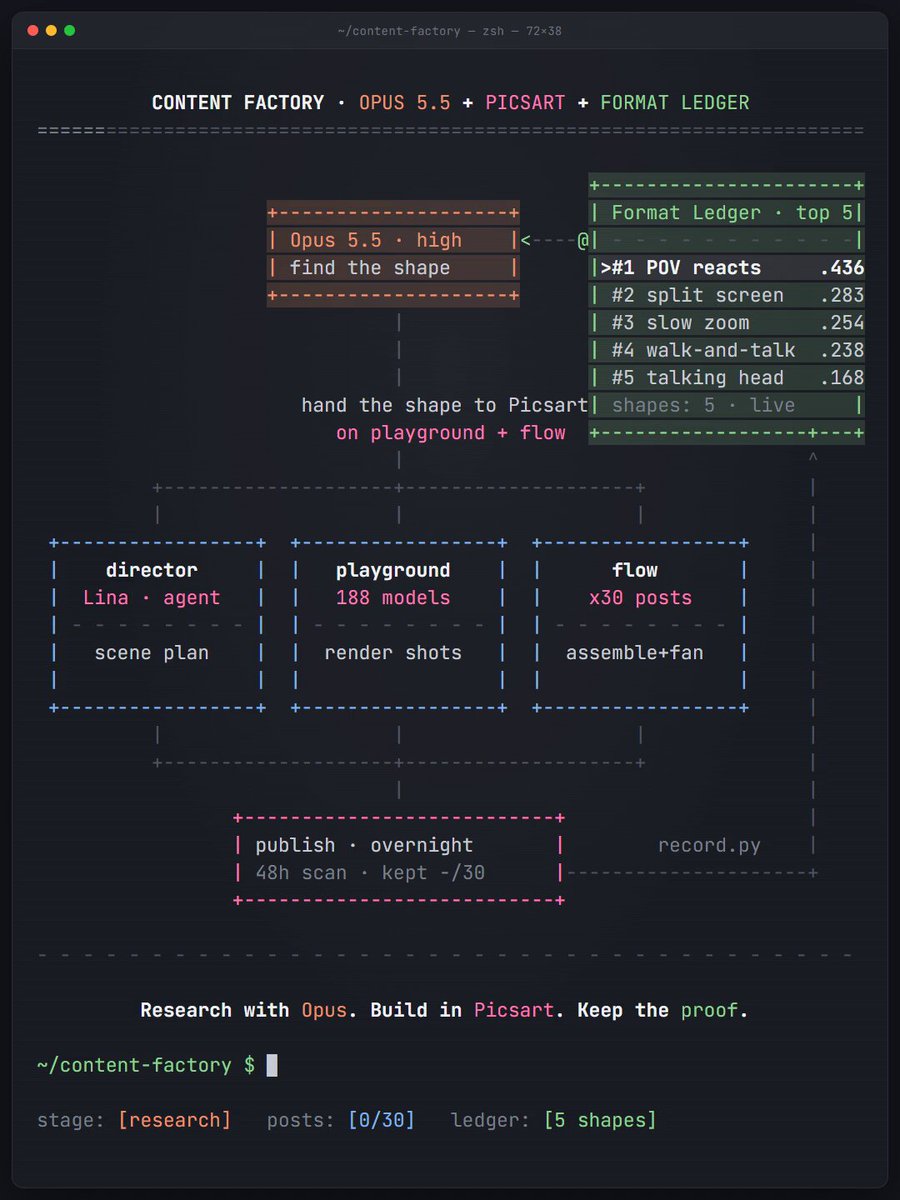
Task: Select the '#4 walk-and-talk' ledger row
Action: (726, 350)
